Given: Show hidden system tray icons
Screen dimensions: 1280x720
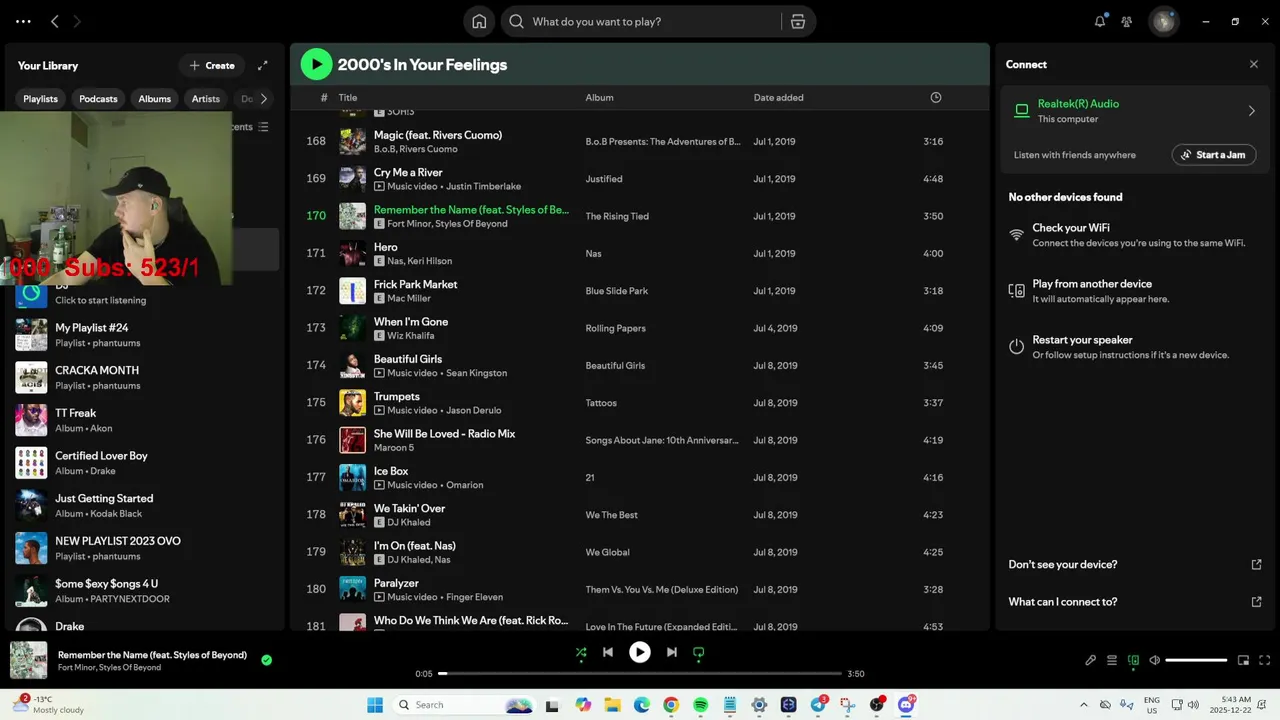Looking at the screenshot, I should 1084,705.
